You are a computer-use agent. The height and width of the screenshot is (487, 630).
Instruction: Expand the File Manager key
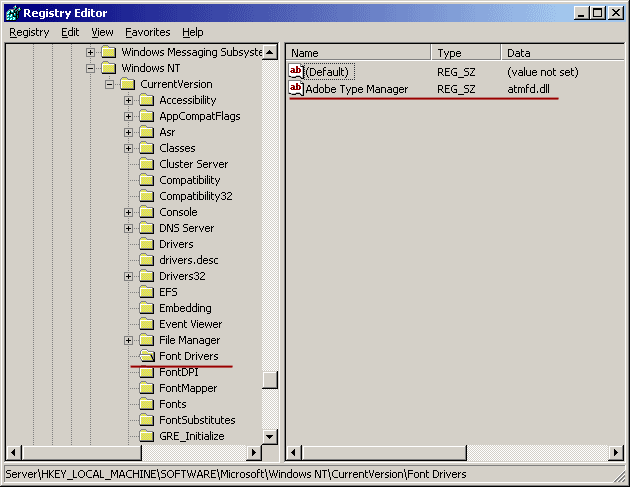click(128, 340)
